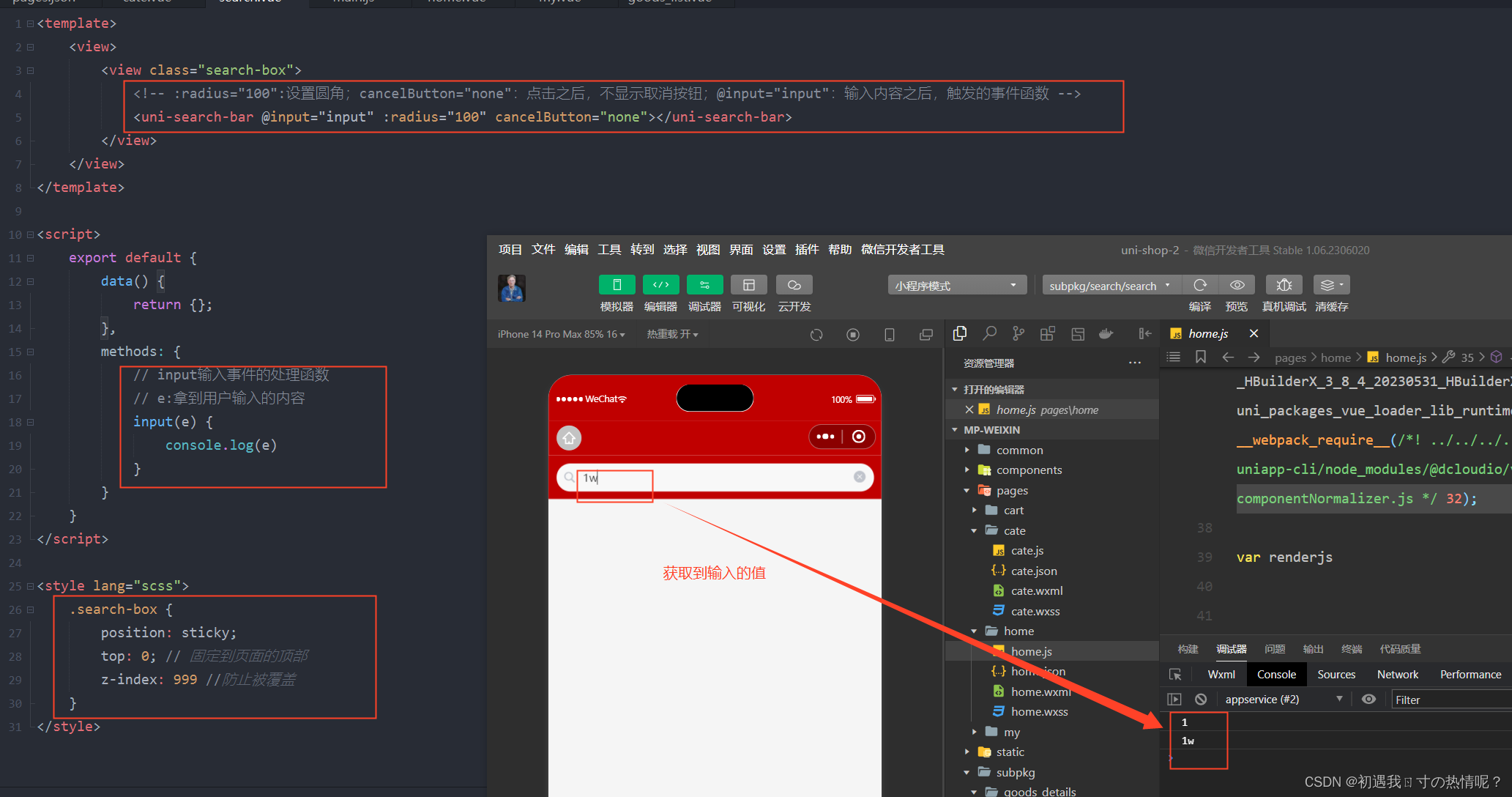The width and height of the screenshot is (1512, 797).
Task: Clear the console with the ban icon
Action: coord(1201,700)
